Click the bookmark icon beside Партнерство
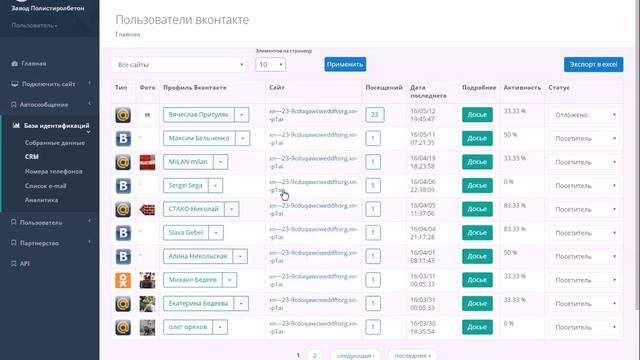Viewport: 640px width, 360px height. 13,243
